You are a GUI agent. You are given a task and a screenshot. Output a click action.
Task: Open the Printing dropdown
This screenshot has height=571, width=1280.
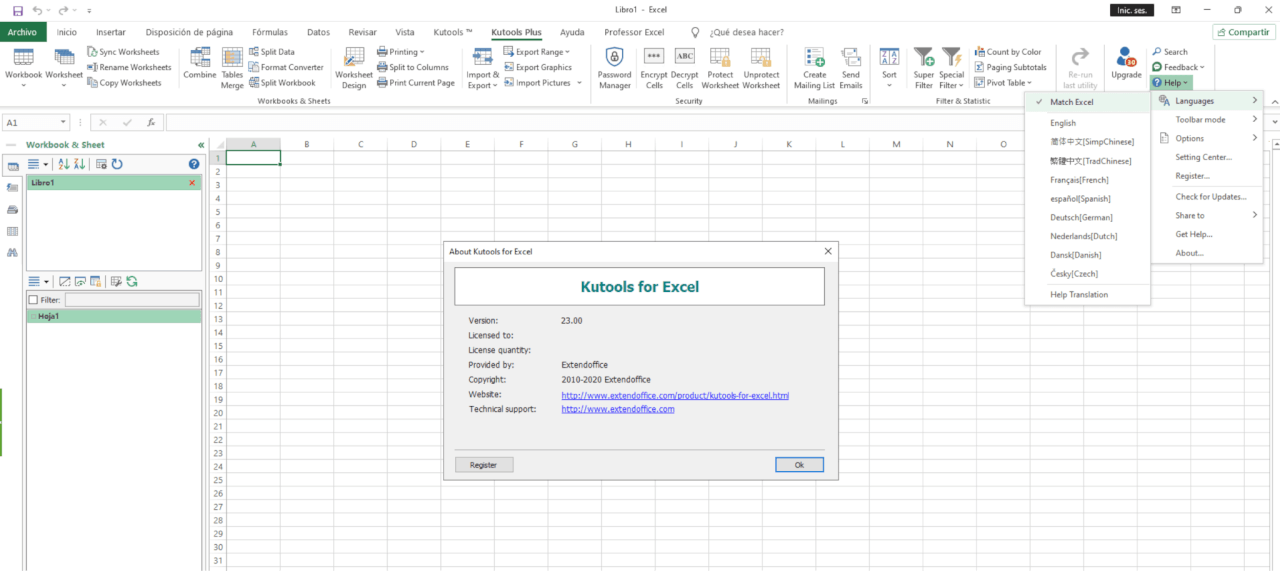pos(400,52)
